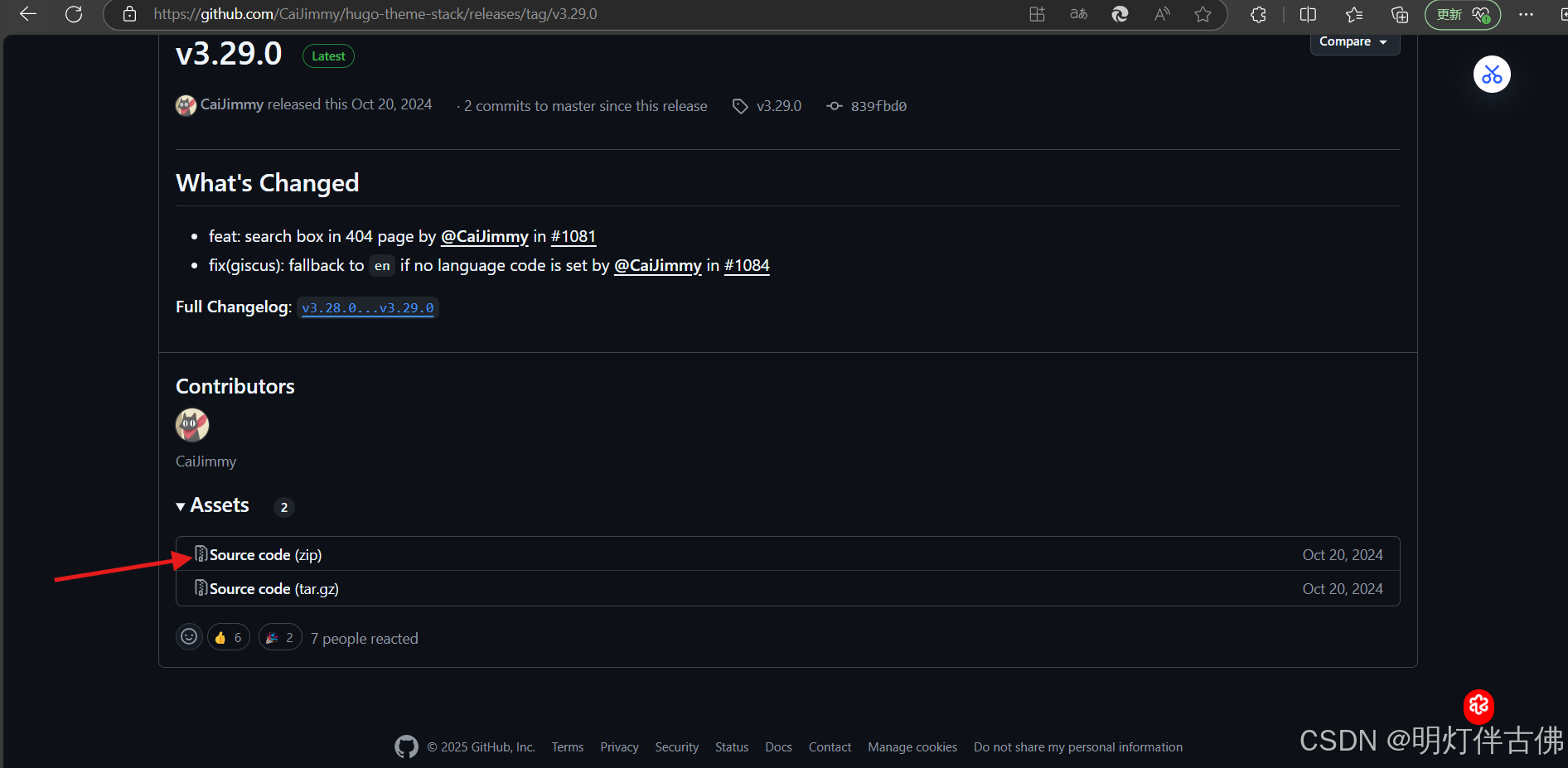Click the zip file icon for Source code (zip)
The image size is (1568, 768).
click(201, 553)
